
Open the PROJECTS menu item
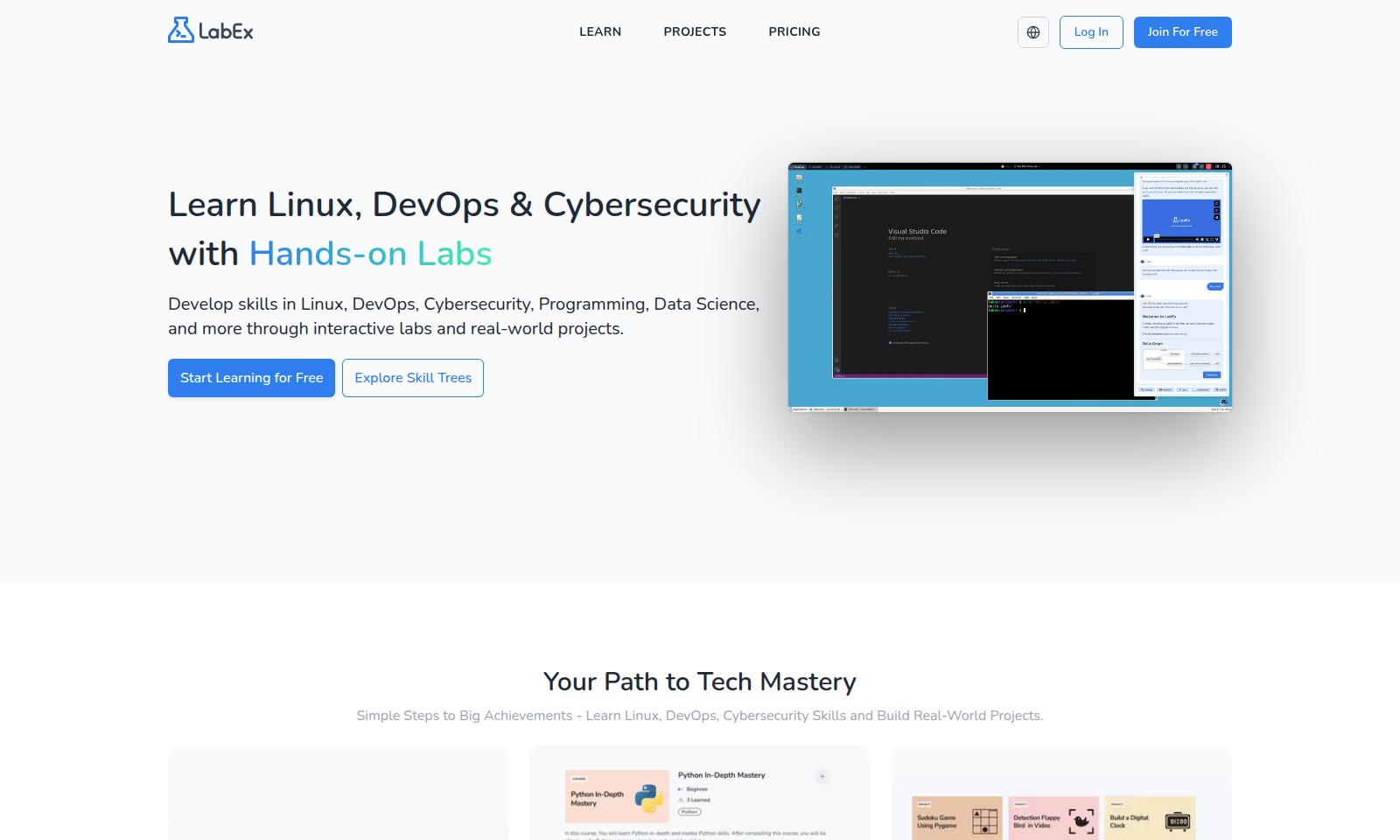point(695,31)
